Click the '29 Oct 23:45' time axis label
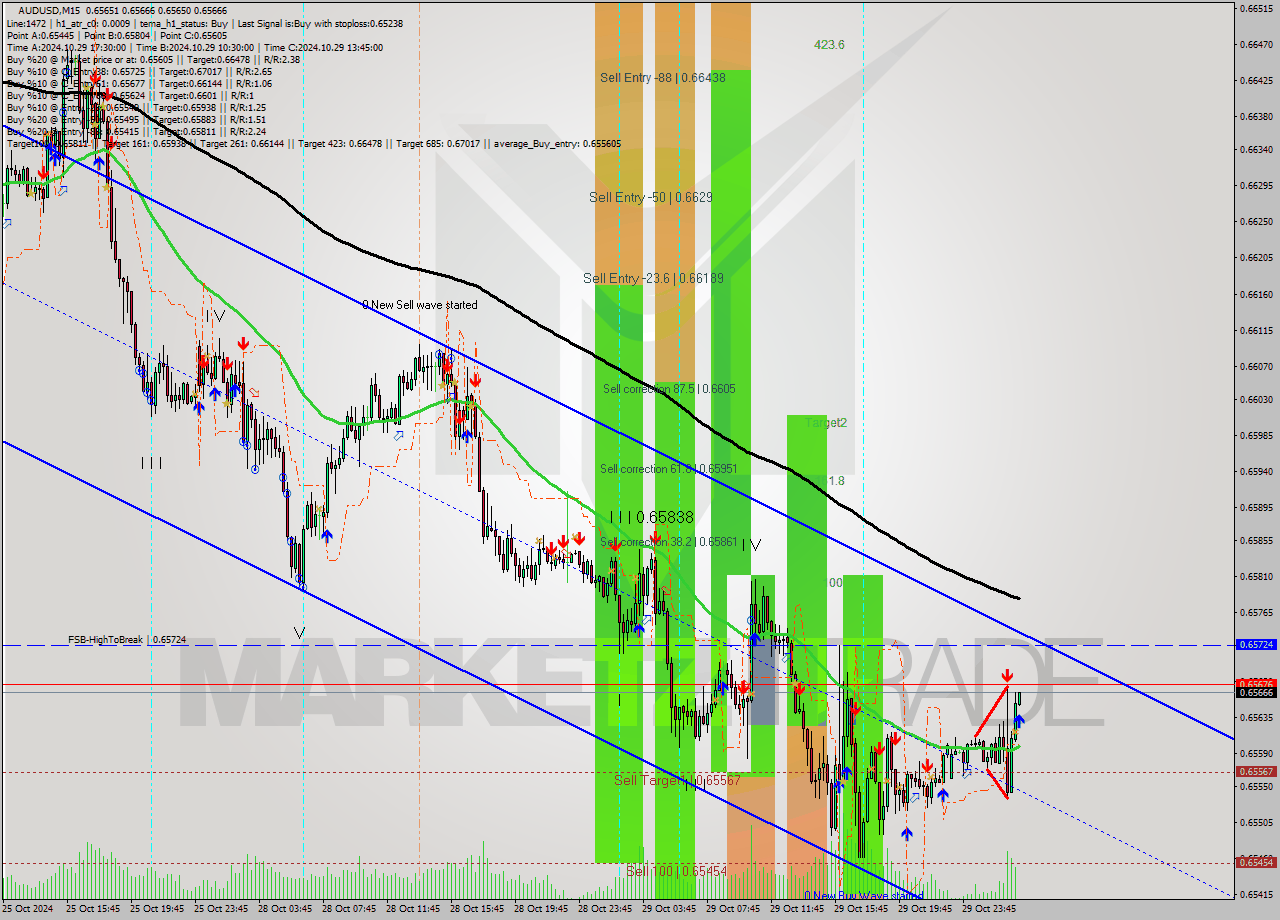The image size is (1280, 920). click(988, 909)
